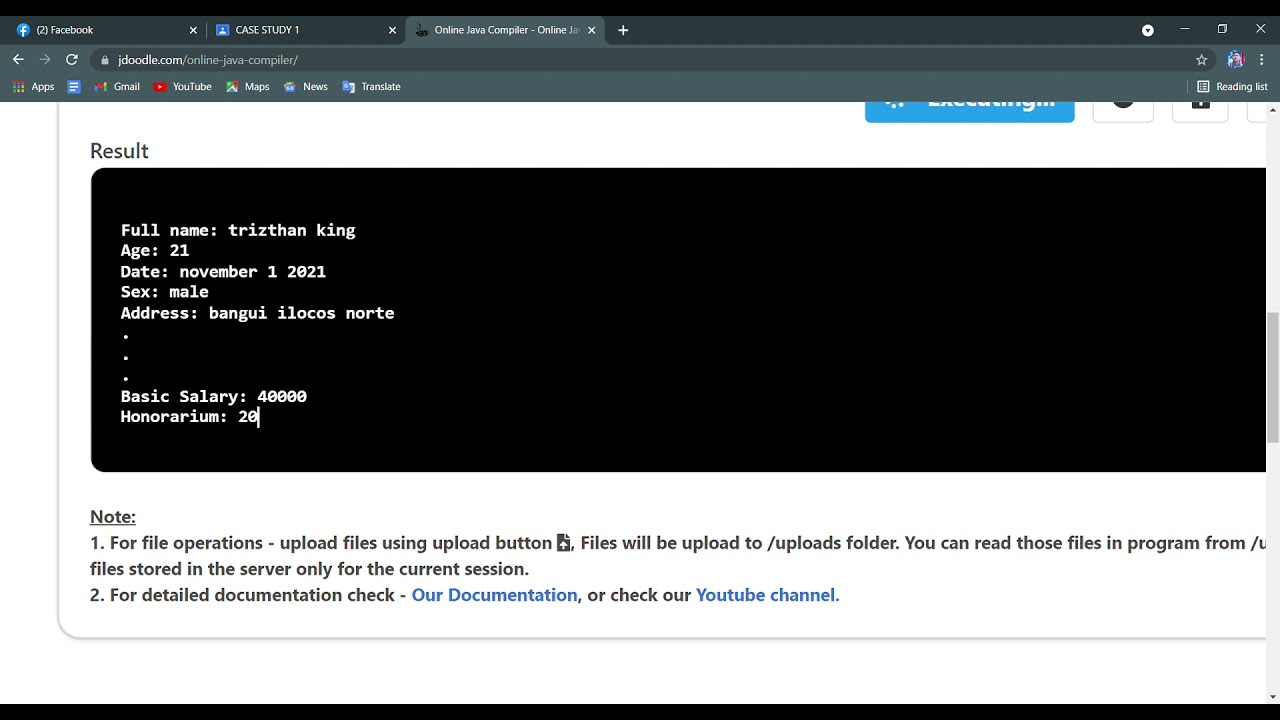Go back to previous page

(x=18, y=60)
